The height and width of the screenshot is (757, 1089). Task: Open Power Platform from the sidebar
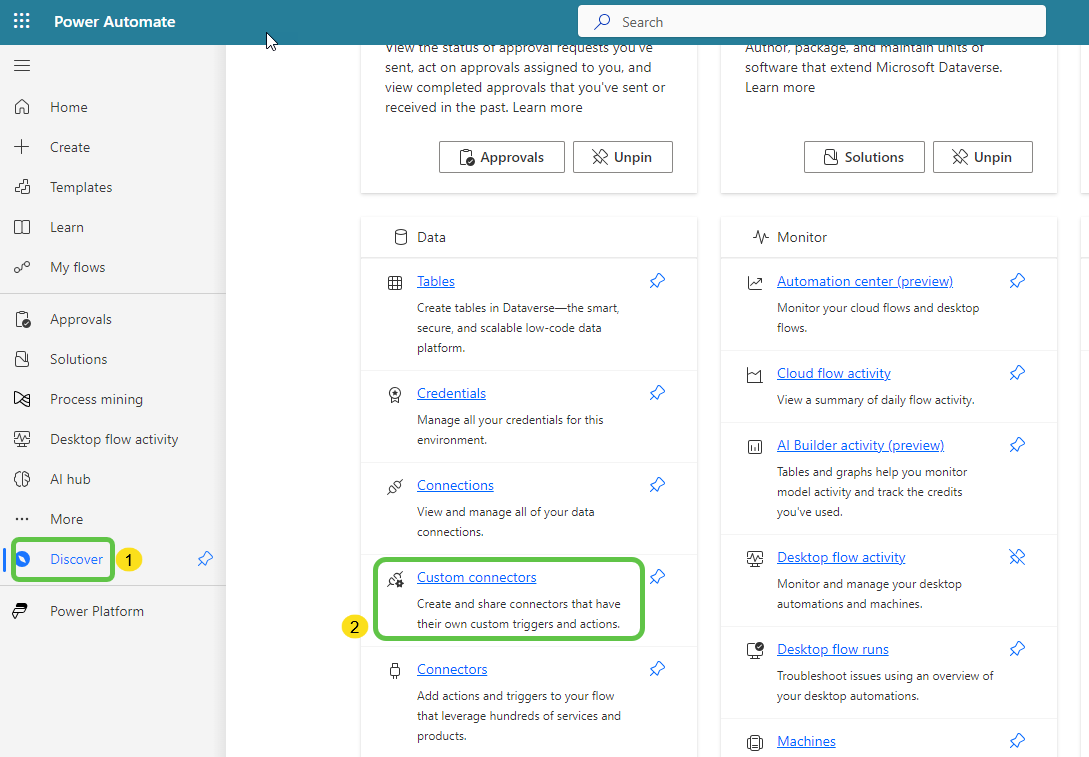[96, 611]
